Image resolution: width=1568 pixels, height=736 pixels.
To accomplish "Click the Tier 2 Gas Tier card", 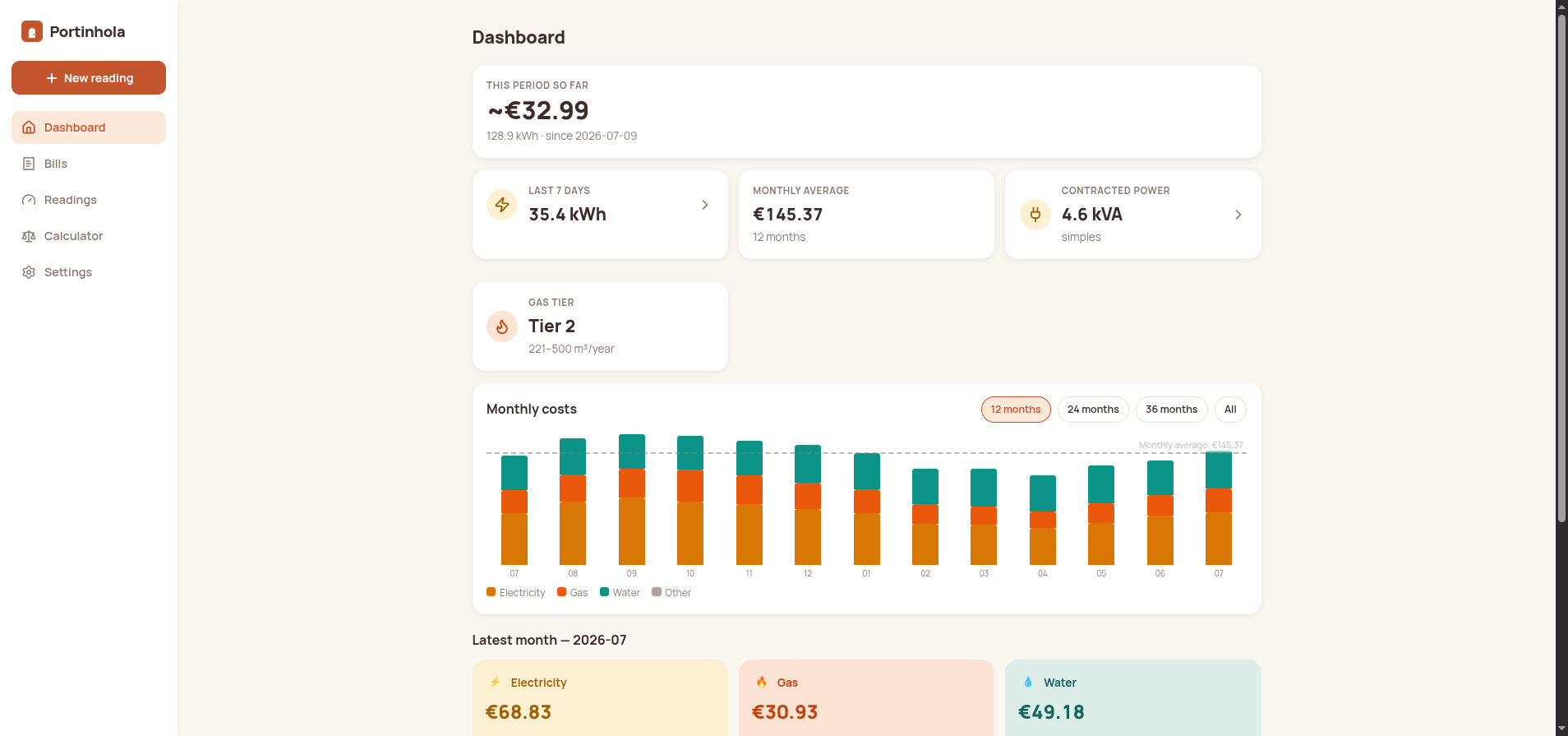I will pyautogui.click(x=600, y=326).
